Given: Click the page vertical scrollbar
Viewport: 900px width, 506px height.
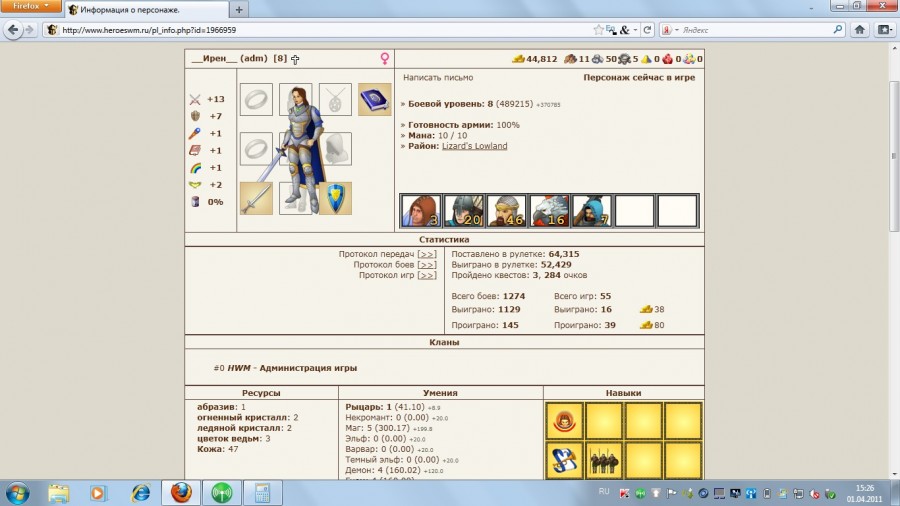Looking at the screenshot, I should [x=894, y=156].
